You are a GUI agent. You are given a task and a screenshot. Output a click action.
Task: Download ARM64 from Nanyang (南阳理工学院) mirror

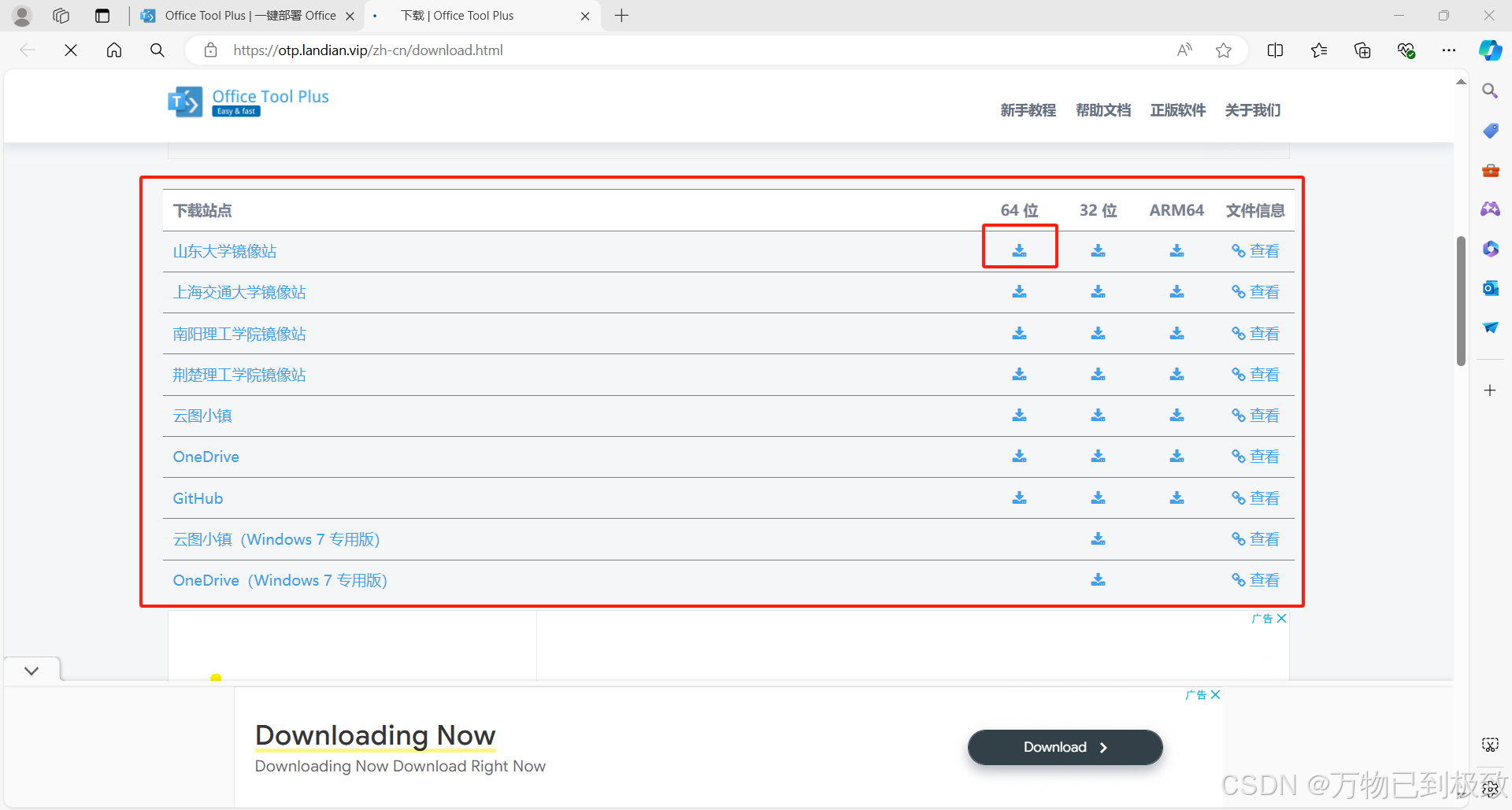pyautogui.click(x=1177, y=333)
